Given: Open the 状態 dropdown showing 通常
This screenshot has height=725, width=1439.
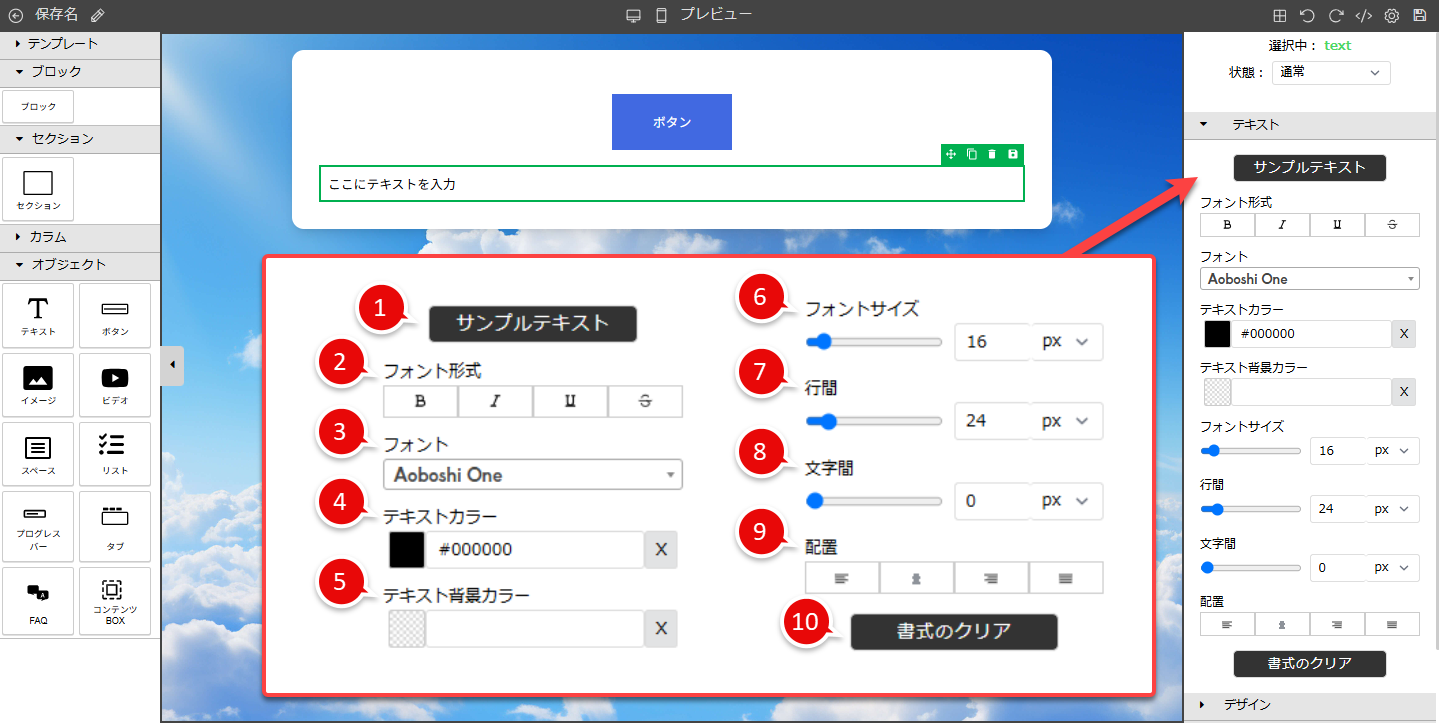Looking at the screenshot, I should pos(1331,72).
